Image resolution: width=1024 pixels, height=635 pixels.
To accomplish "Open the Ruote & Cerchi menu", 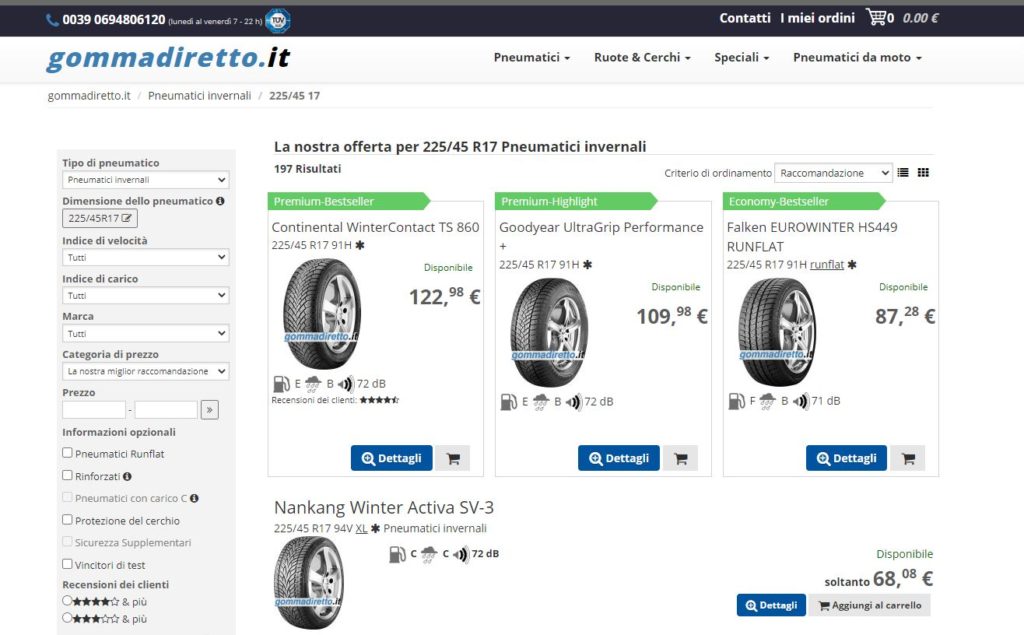I will pos(642,58).
